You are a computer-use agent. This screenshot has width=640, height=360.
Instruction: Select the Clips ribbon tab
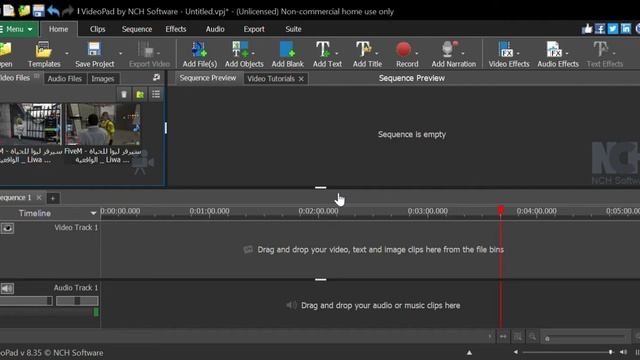click(x=98, y=29)
